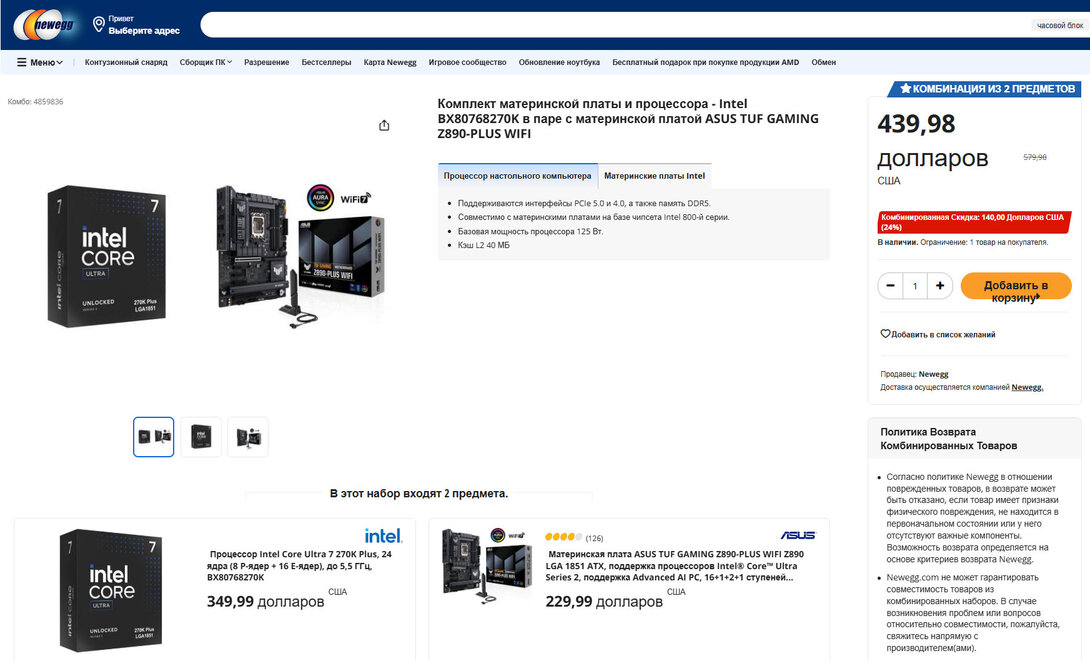
Task: Increase quantity with plus button
Action: point(940,286)
